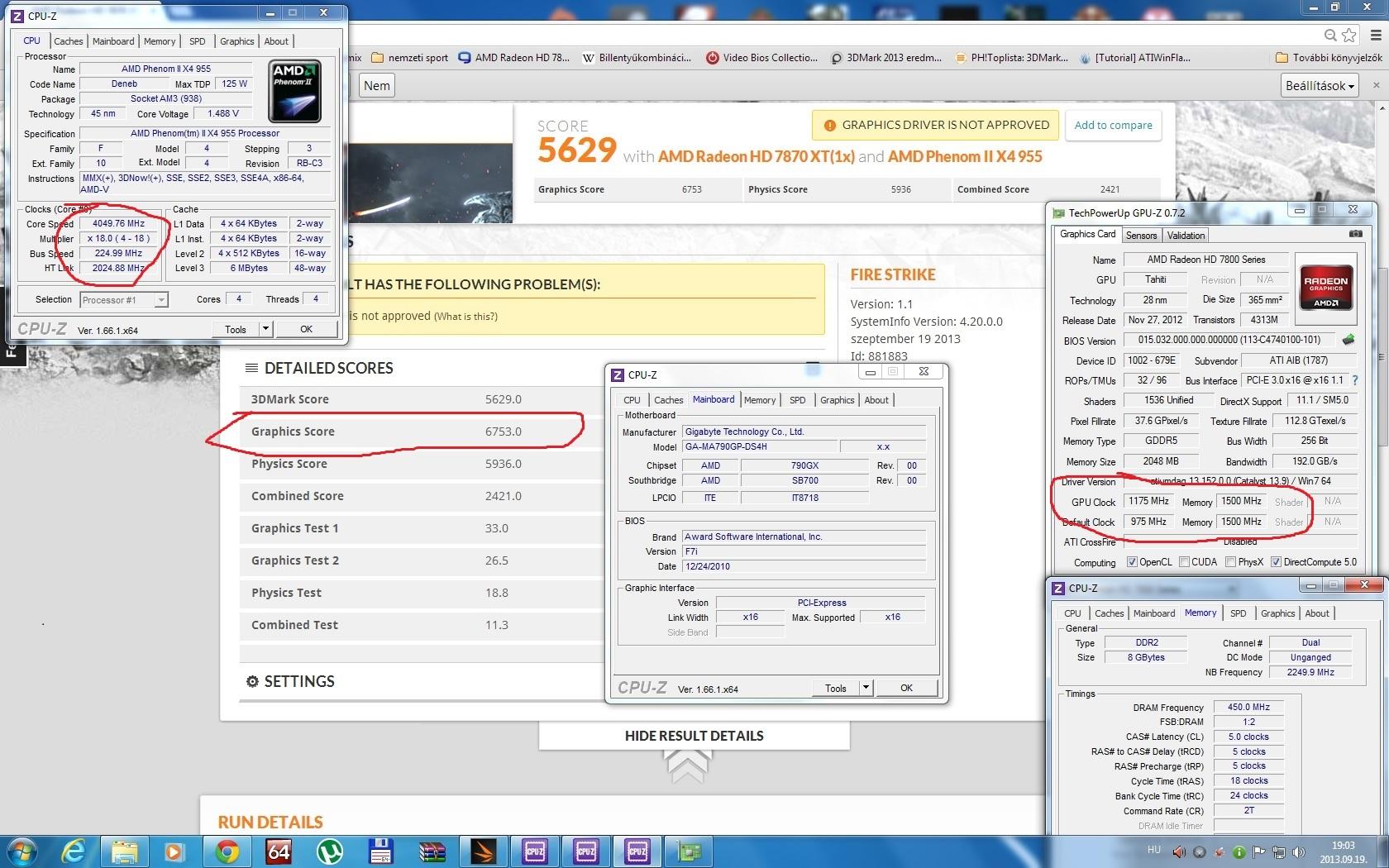Open the nemzeti sport bookmark folder
The height and width of the screenshot is (868, 1389).
(x=410, y=58)
